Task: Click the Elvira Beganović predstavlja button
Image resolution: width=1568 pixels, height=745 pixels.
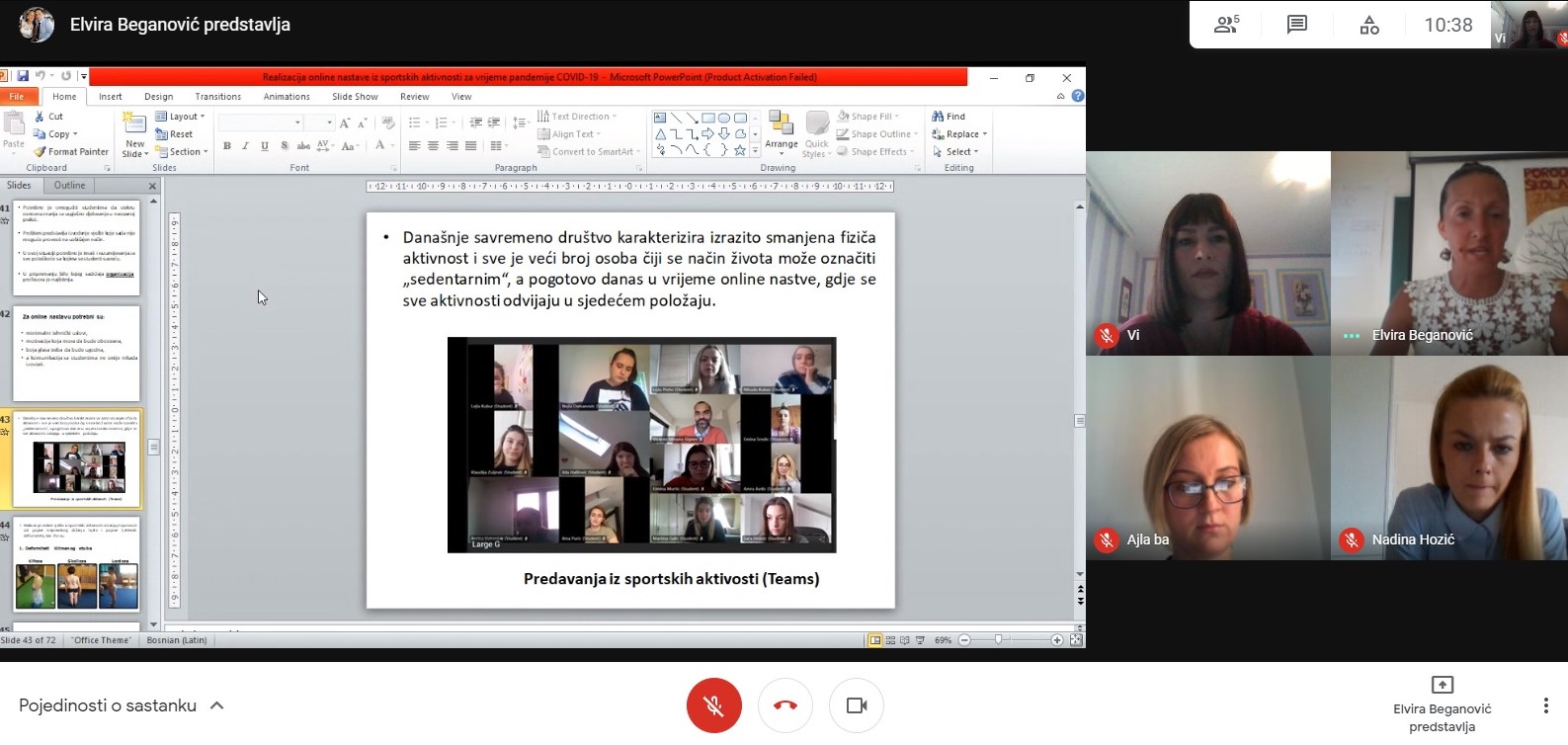Action: pyautogui.click(x=1442, y=704)
